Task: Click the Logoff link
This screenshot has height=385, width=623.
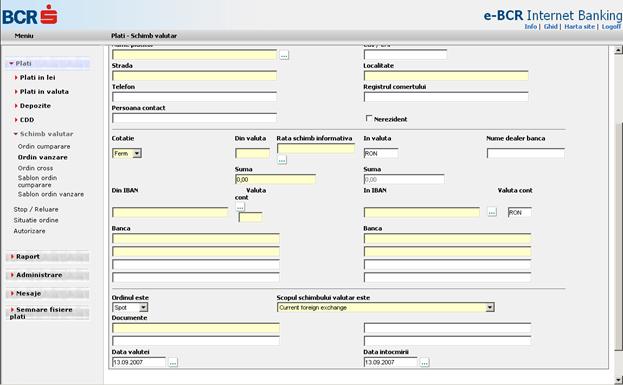Action: tap(611, 27)
